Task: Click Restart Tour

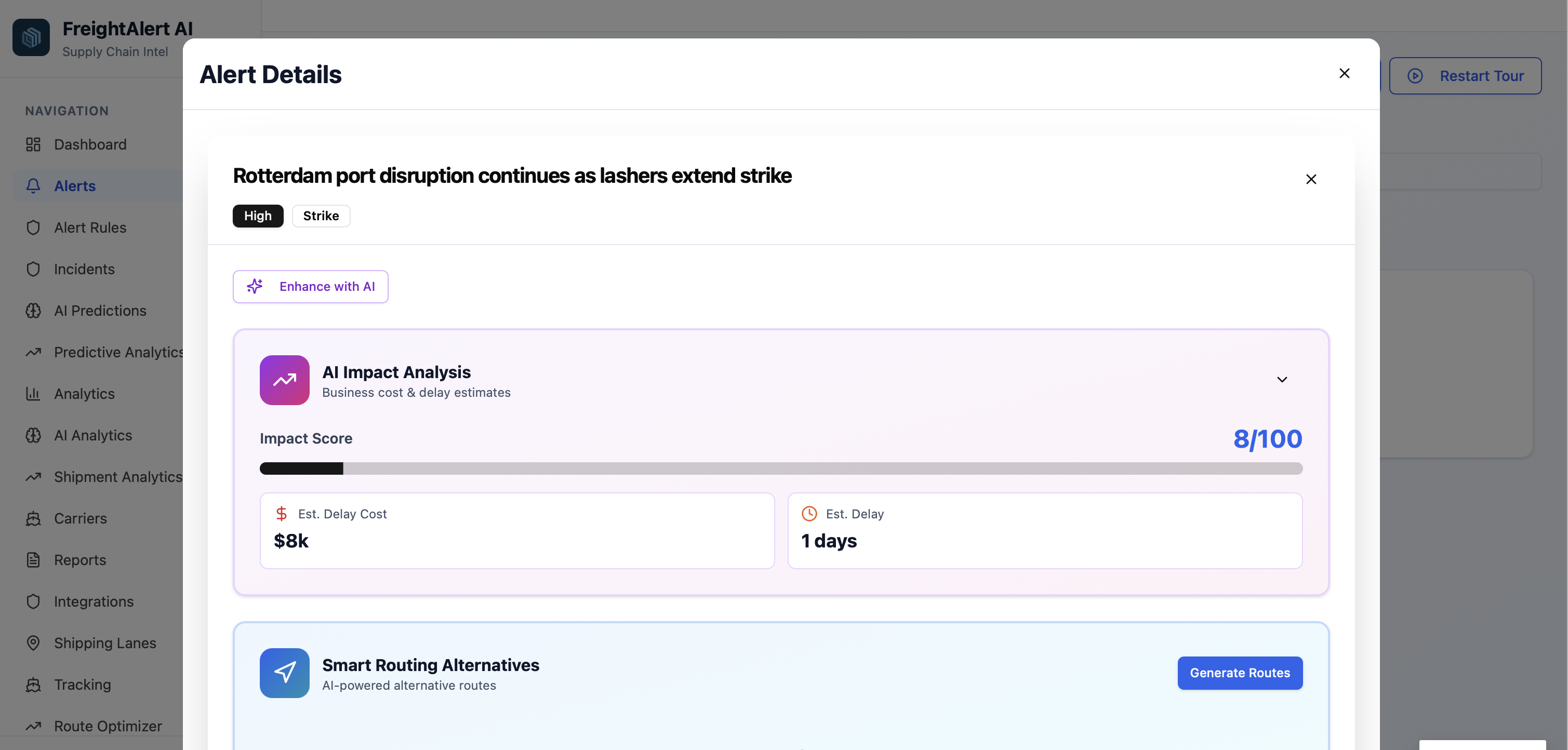Action: pyautogui.click(x=1466, y=75)
